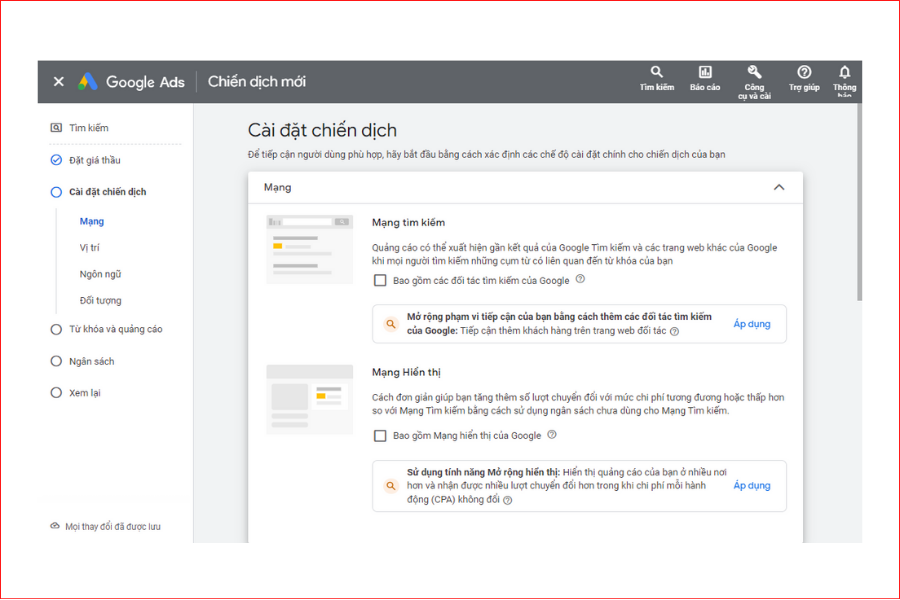Click the Mạng Hiển thị preview thumbnail

click(309, 399)
